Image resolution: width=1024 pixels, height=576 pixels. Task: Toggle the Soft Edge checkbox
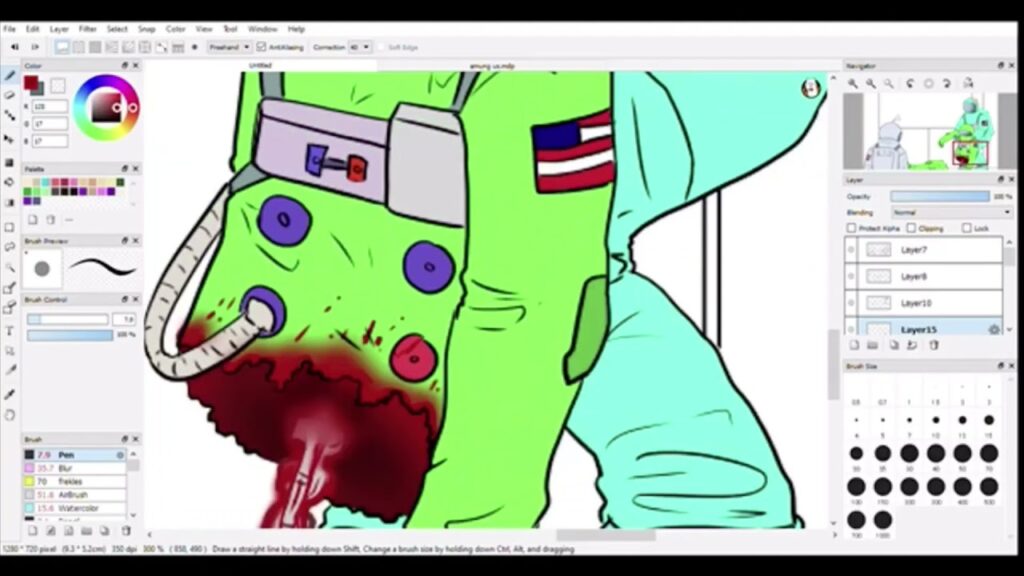pos(382,47)
